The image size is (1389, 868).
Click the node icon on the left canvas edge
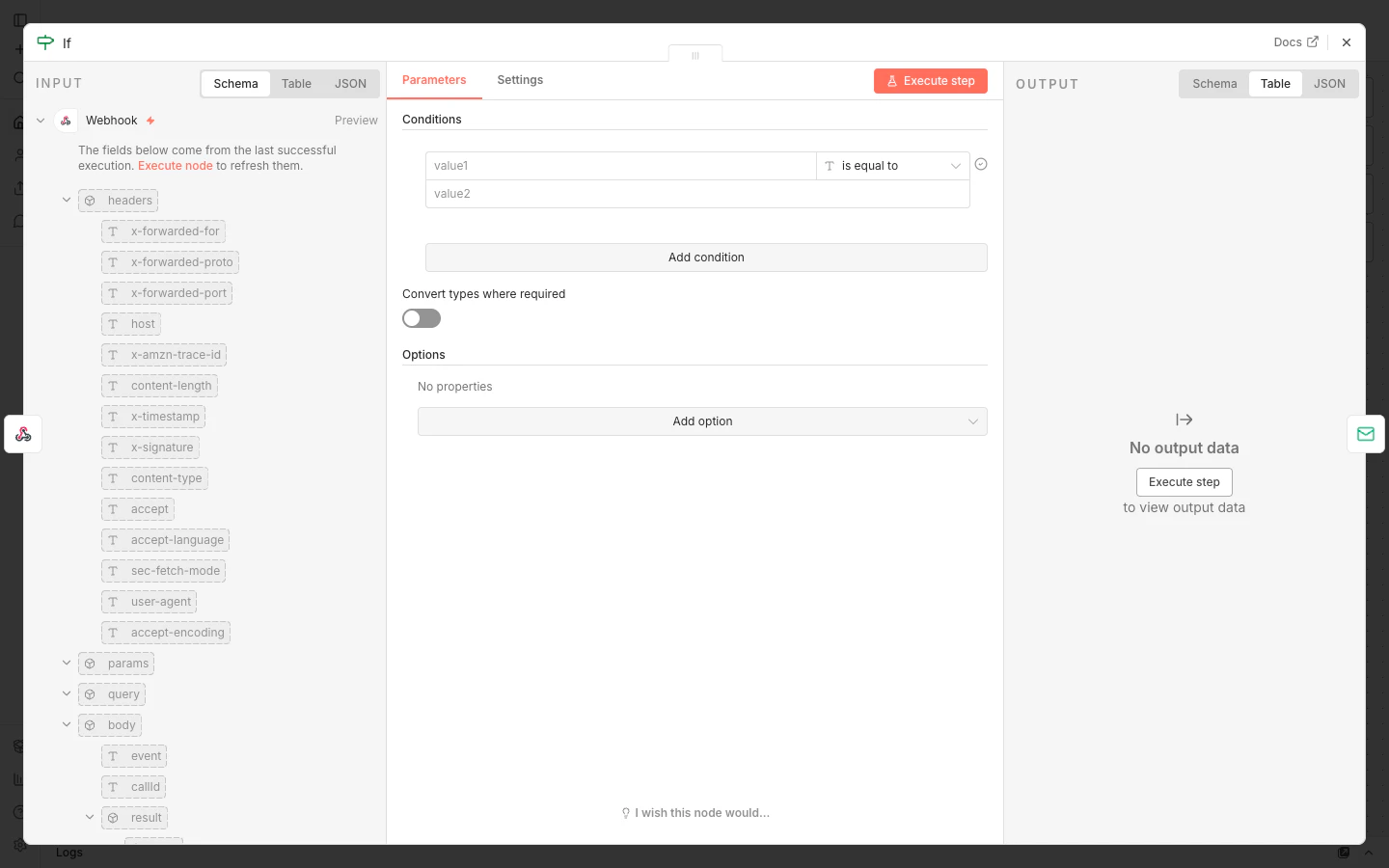coord(22,434)
